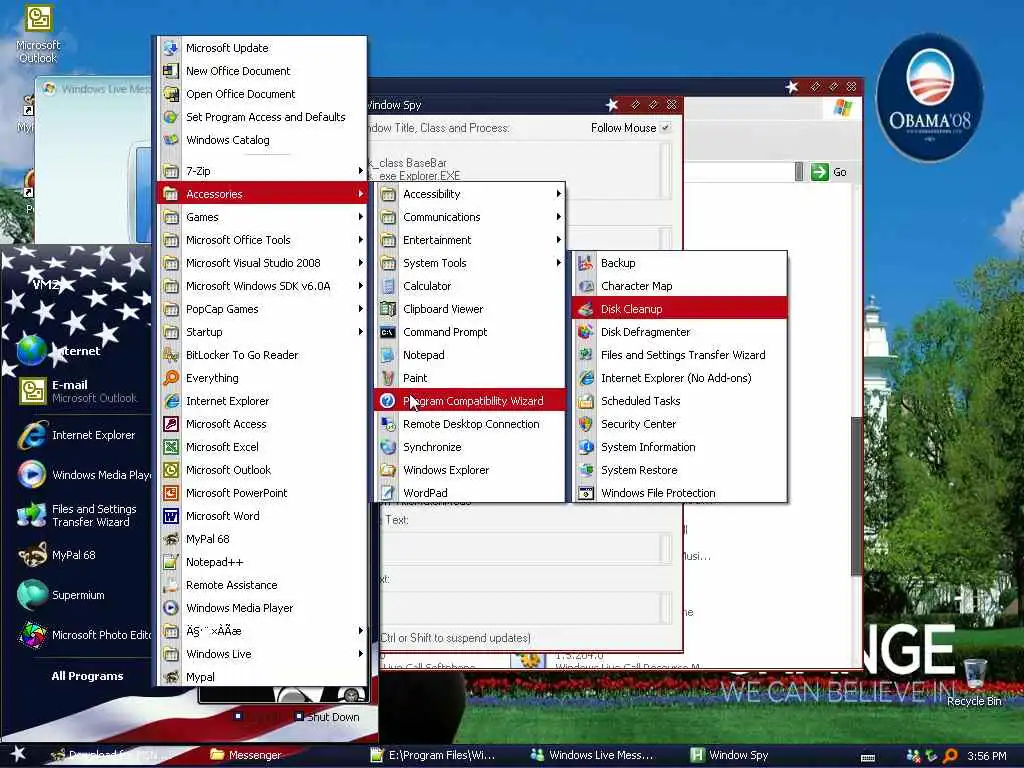Click the Security Center shield icon

[x=586, y=424]
